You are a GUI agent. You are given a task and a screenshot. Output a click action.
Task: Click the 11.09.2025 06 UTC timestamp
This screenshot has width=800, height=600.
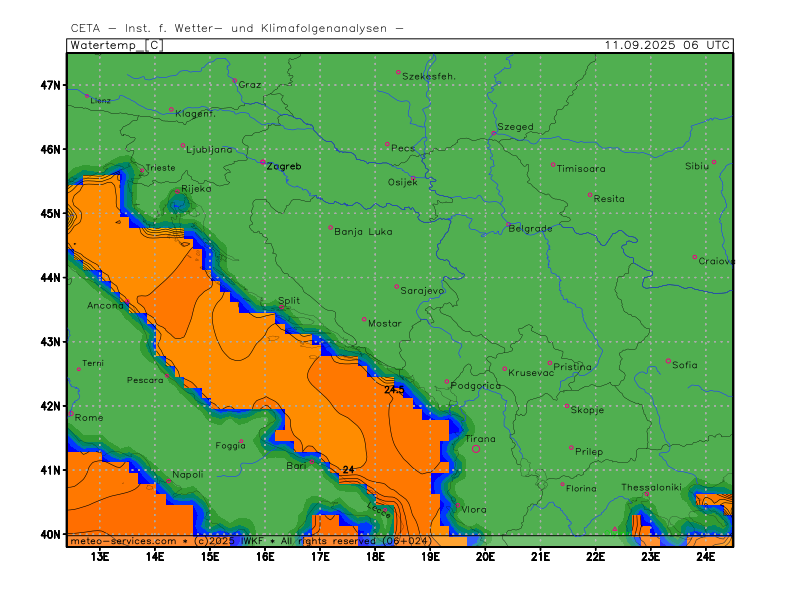coord(667,45)
